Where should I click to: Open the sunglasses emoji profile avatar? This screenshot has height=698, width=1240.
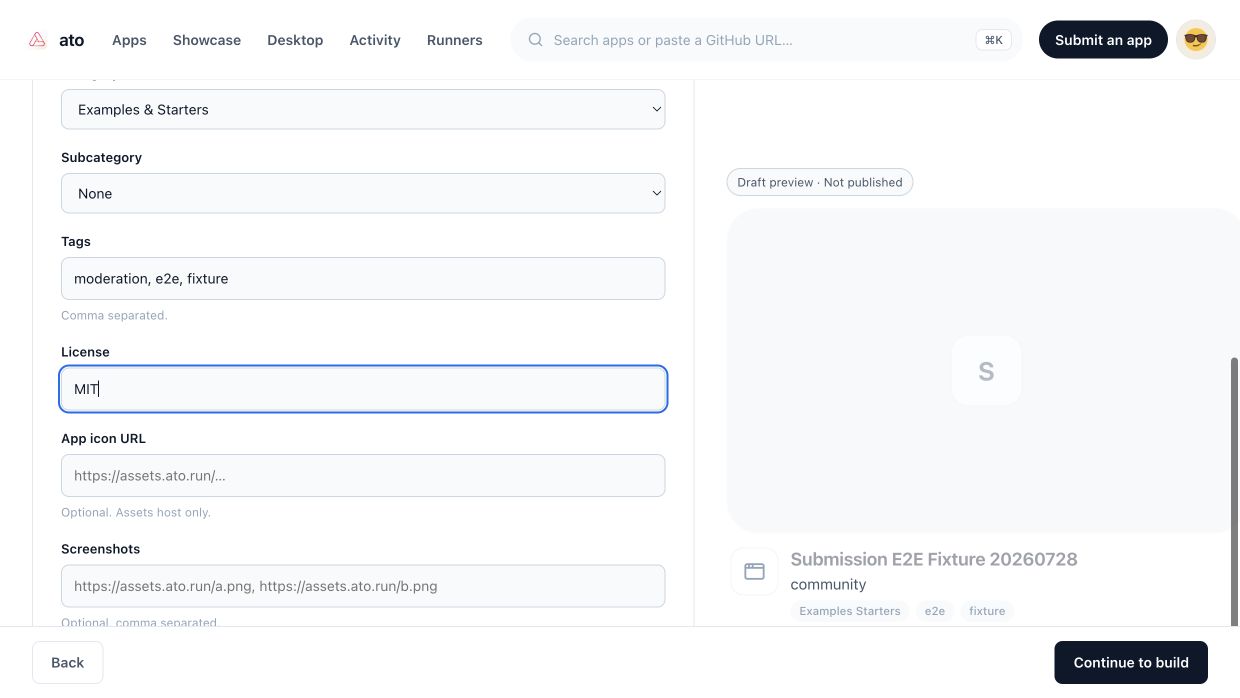[1196, 40]
